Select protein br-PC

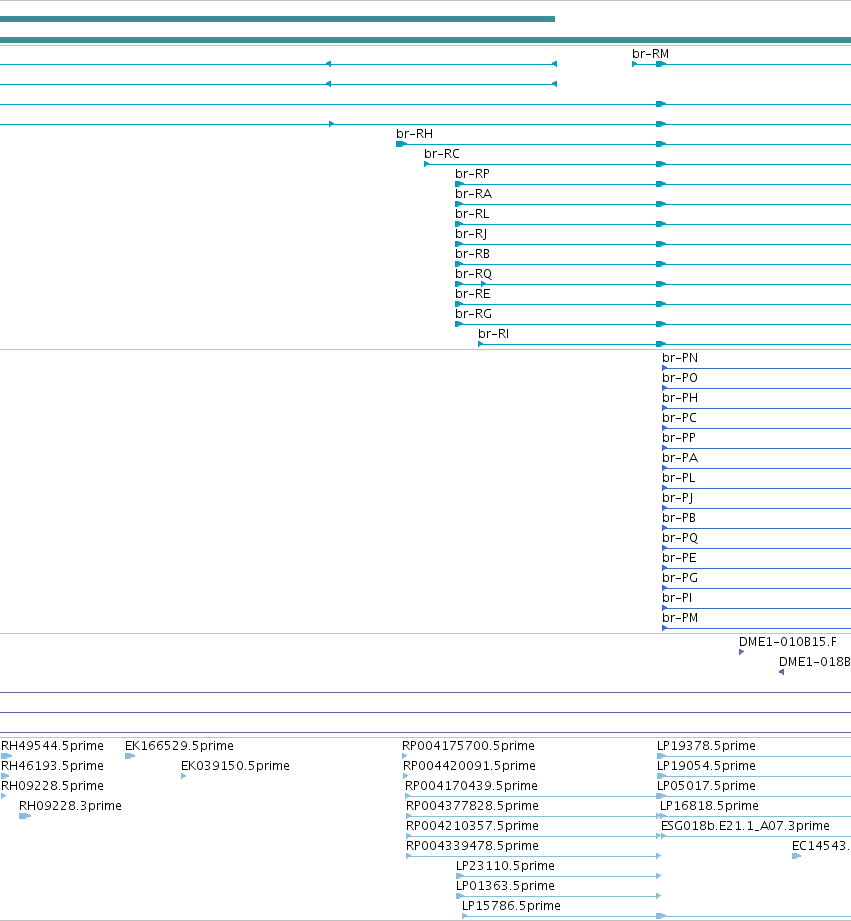point(680,418)
